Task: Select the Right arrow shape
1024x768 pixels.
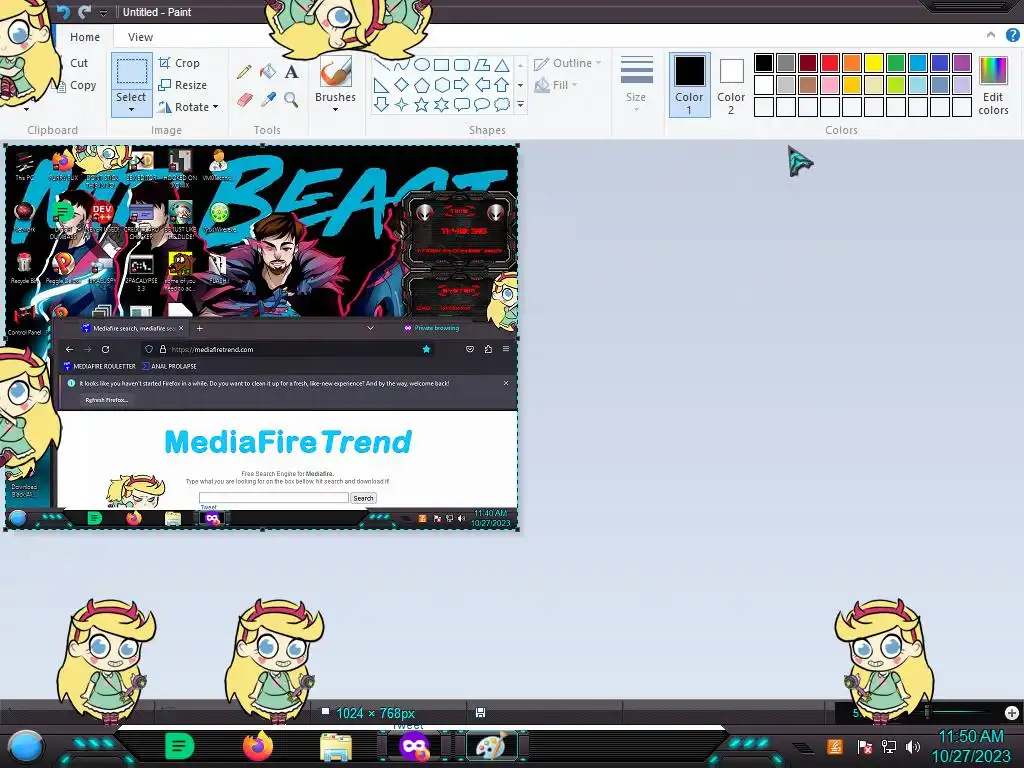Action: coord(462,84)
